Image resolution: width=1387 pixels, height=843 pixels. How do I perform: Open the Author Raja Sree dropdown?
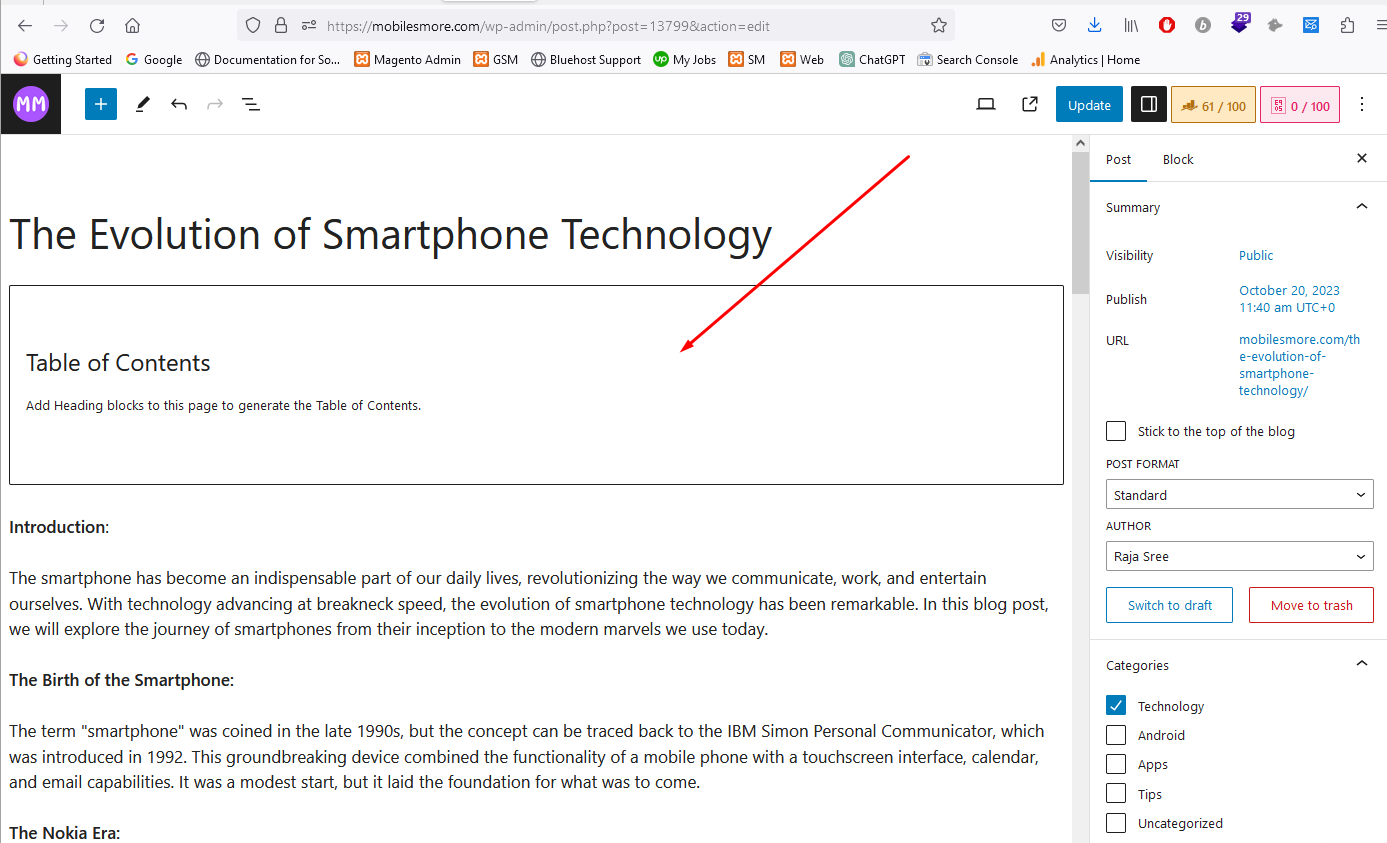click(1239, 556)
